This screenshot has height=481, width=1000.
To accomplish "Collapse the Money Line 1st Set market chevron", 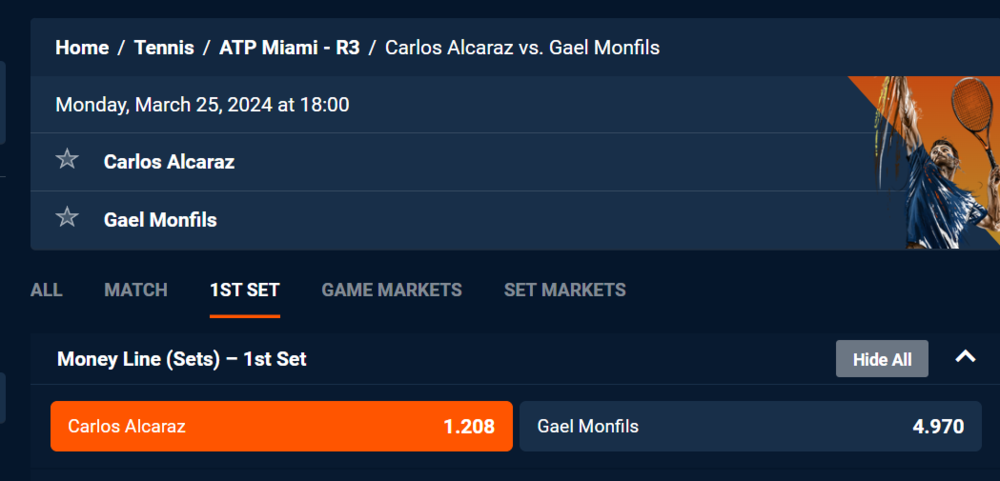I will tap(965, 357).
